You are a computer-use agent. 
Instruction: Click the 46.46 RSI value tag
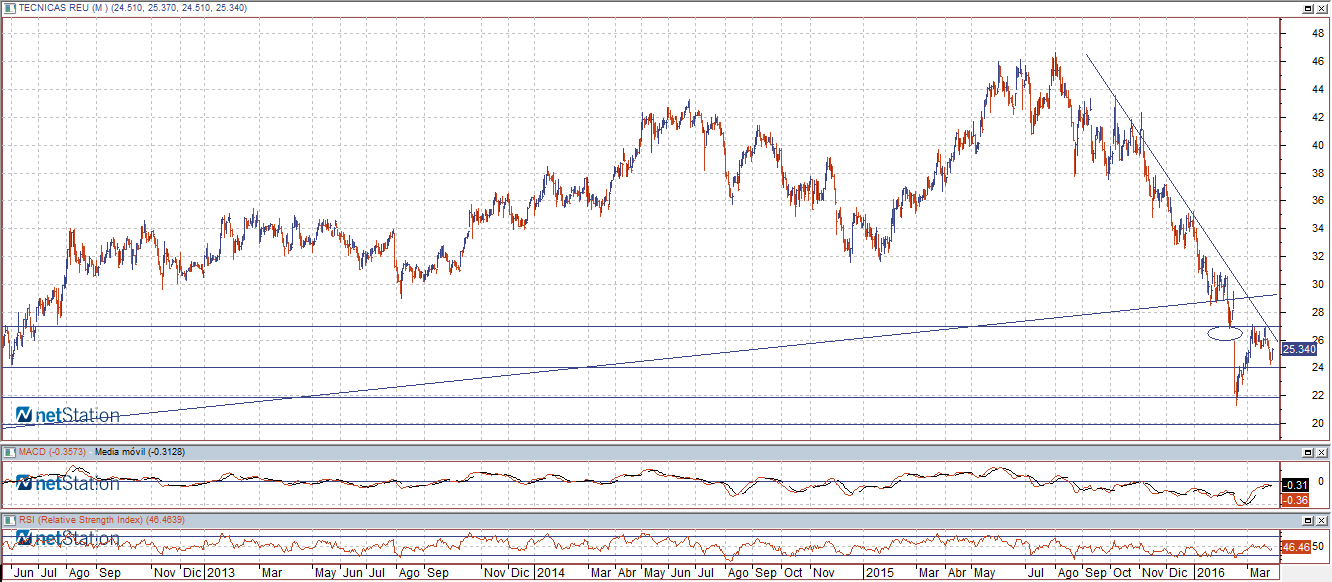point(1296,547)
